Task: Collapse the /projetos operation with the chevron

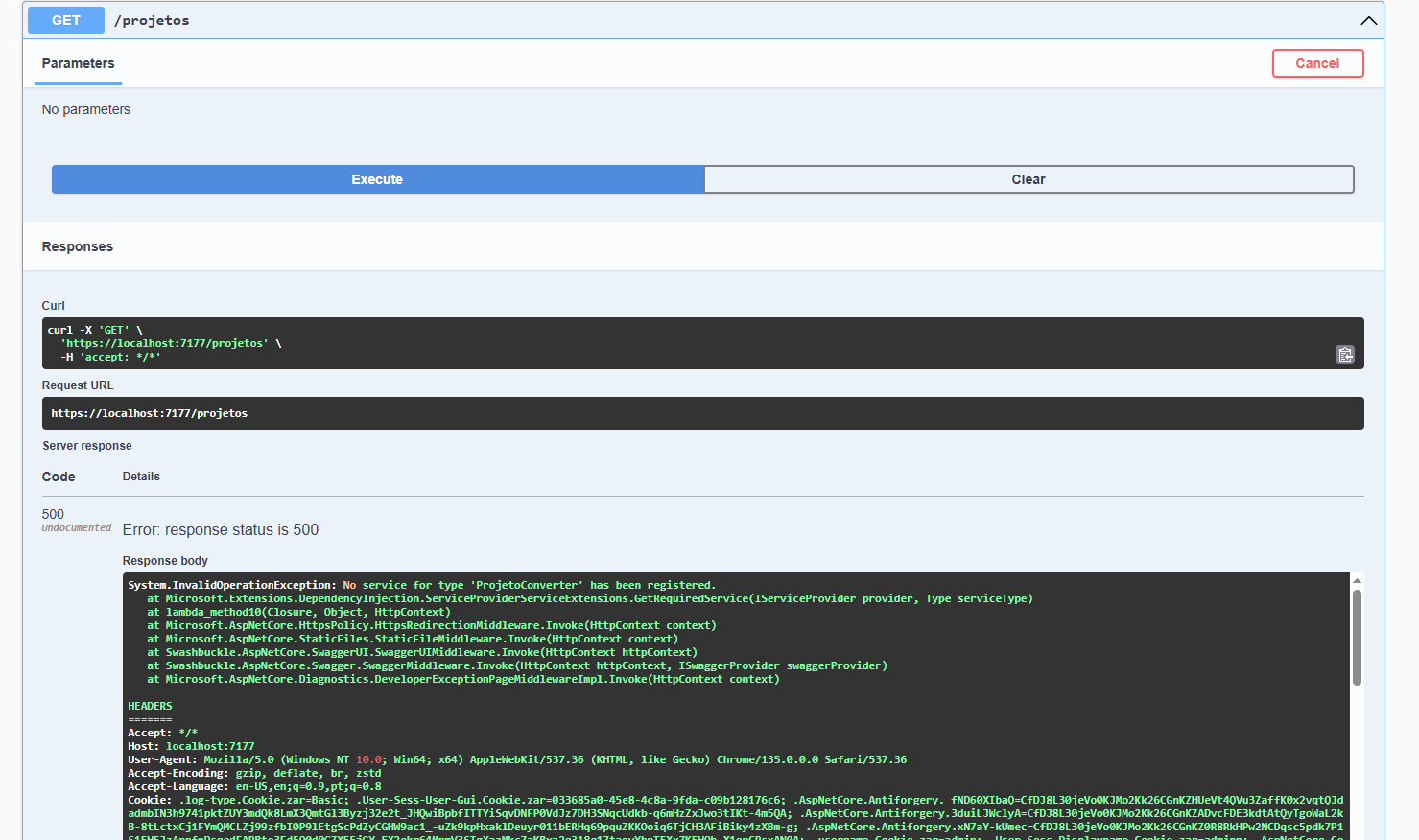Action: click(x=1368, y=20)
